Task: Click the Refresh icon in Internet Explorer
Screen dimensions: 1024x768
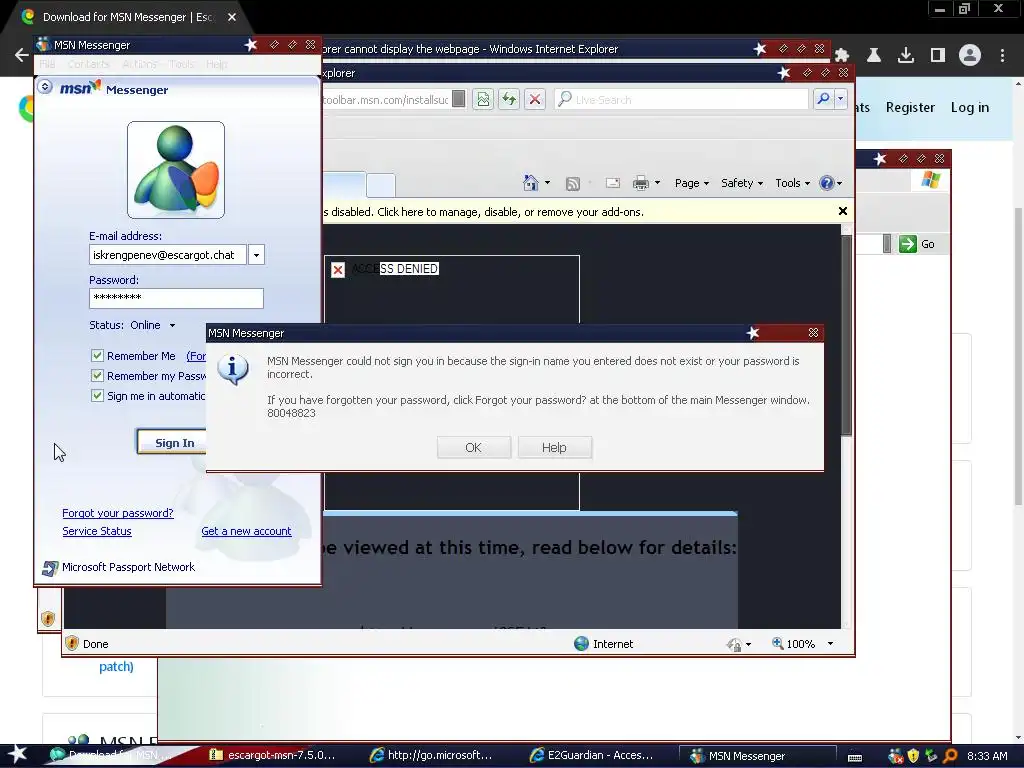Action: point(509,99)
